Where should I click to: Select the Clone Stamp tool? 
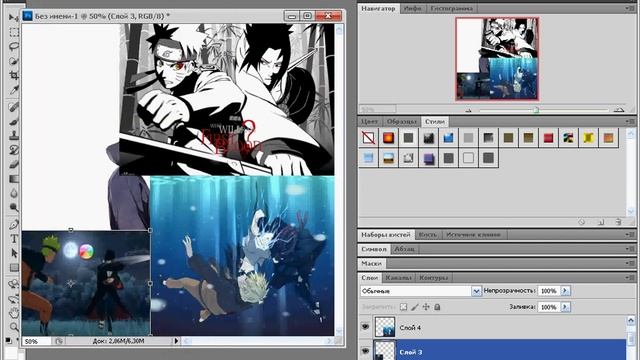tap(13, 136)
